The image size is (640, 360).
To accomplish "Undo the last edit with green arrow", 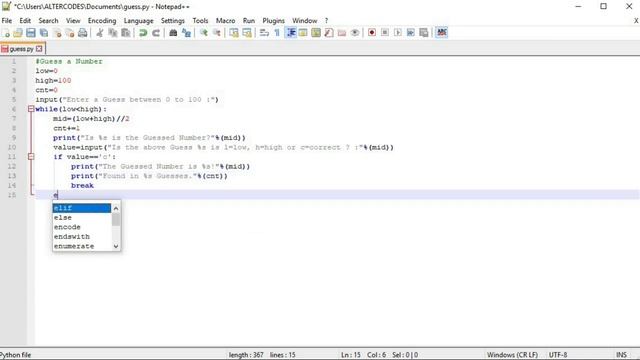I will tap(143, 33).
